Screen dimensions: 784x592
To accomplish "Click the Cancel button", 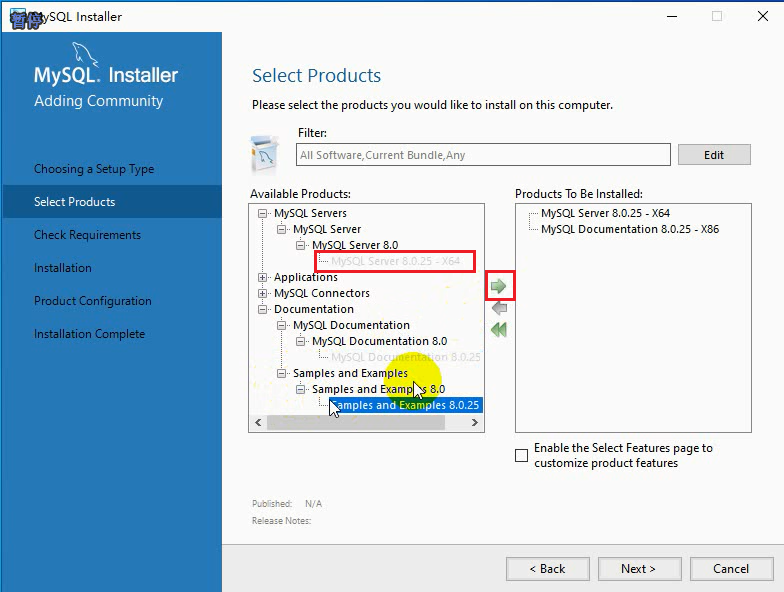I will pos(732,569).
